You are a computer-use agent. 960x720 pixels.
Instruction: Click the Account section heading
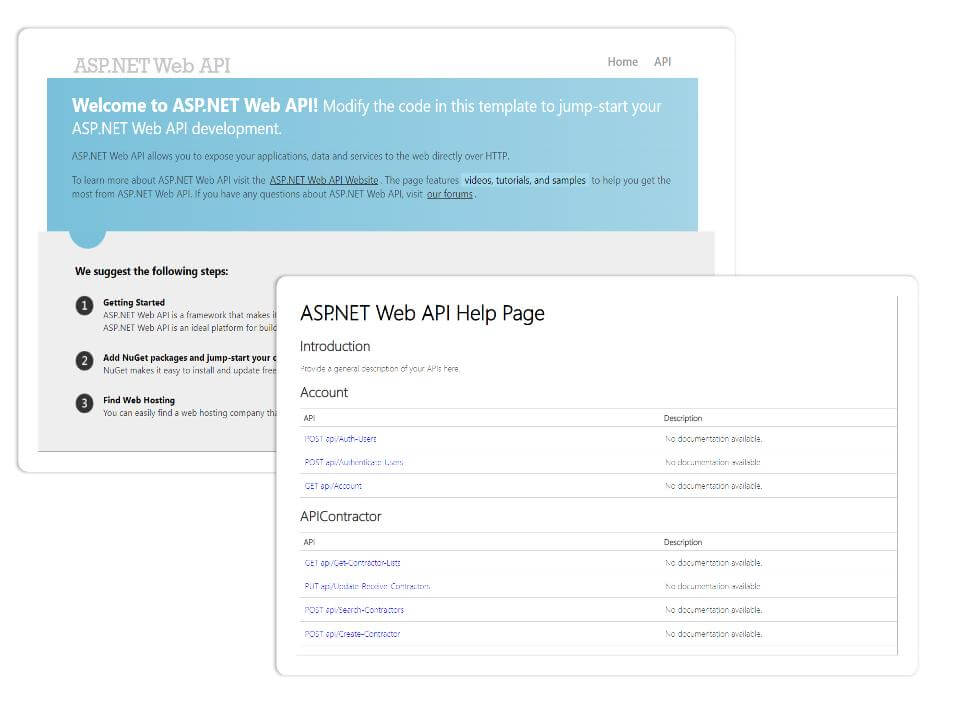click(324, 392)
